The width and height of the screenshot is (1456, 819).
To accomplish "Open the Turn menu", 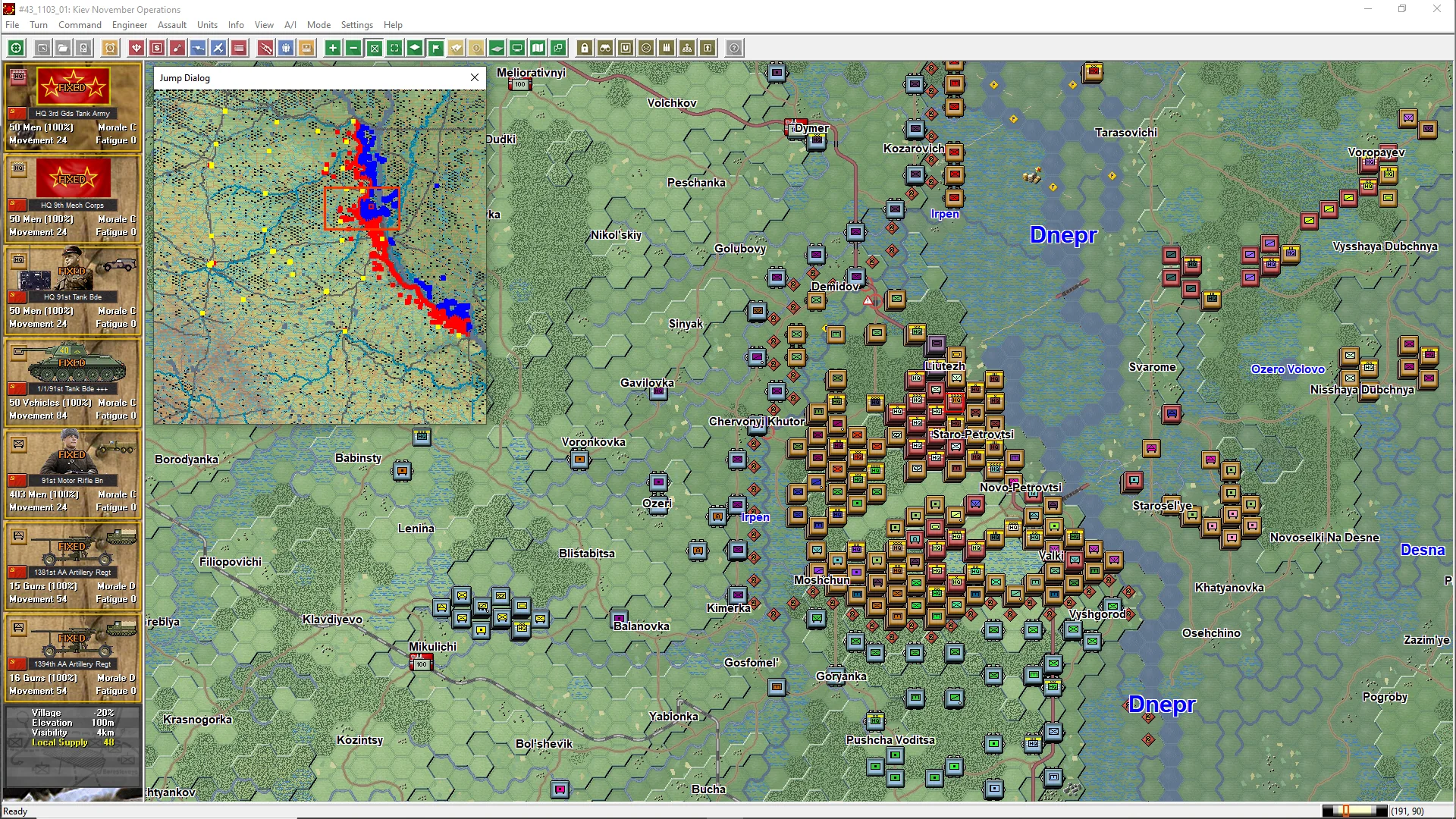I will click(x=39, y=25).
